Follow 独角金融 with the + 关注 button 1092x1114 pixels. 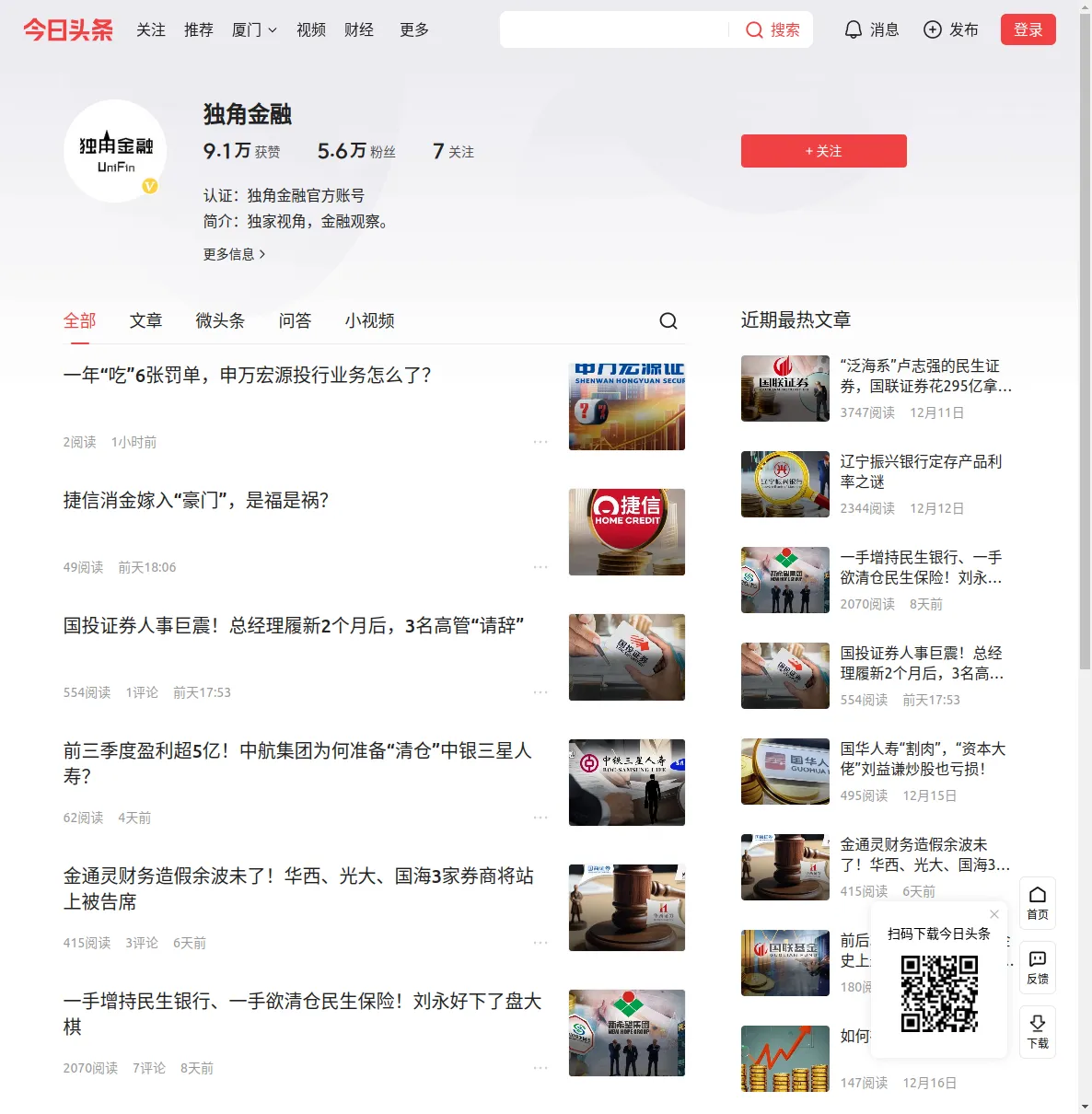coord(824,151)
